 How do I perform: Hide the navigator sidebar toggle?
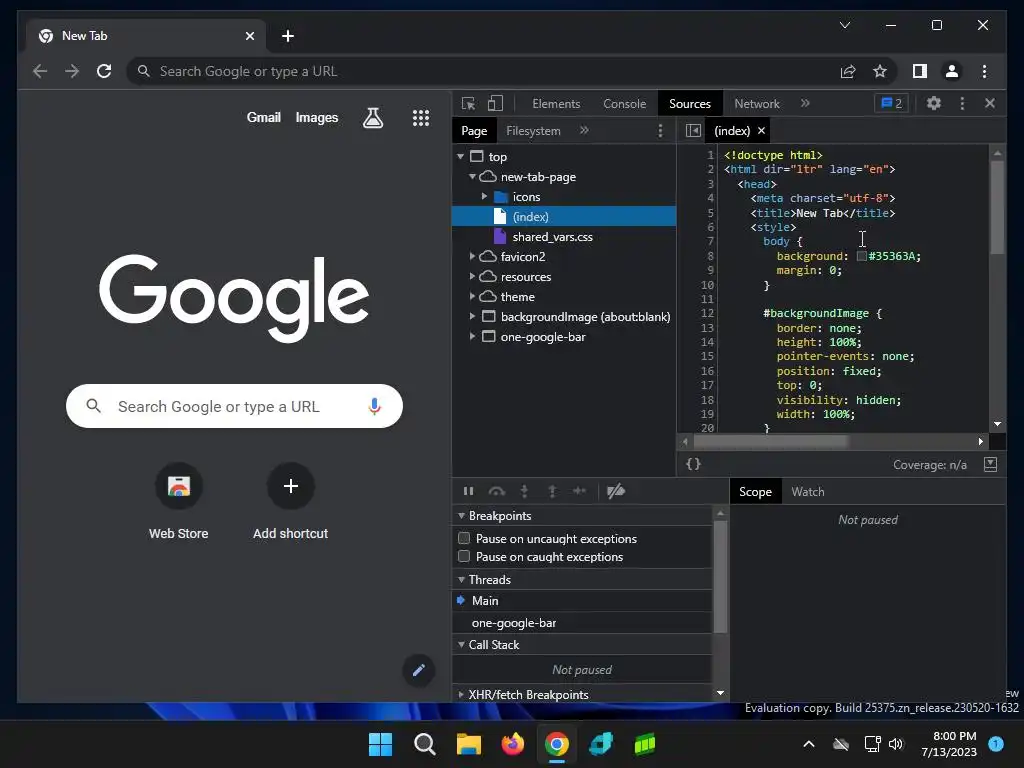pyautogui.click(x=694, y=131)
